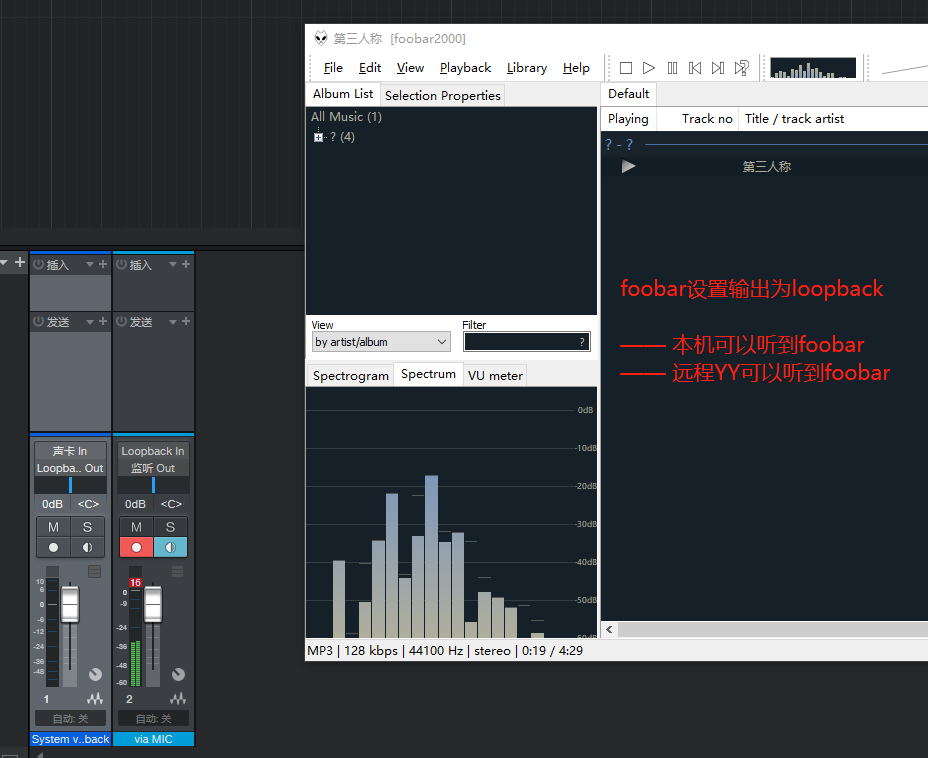Viewport: 928px width, 758px height.
Task: Disable record arm on via MIC channel
Action: pyautogui.click(x=136, y=547)
